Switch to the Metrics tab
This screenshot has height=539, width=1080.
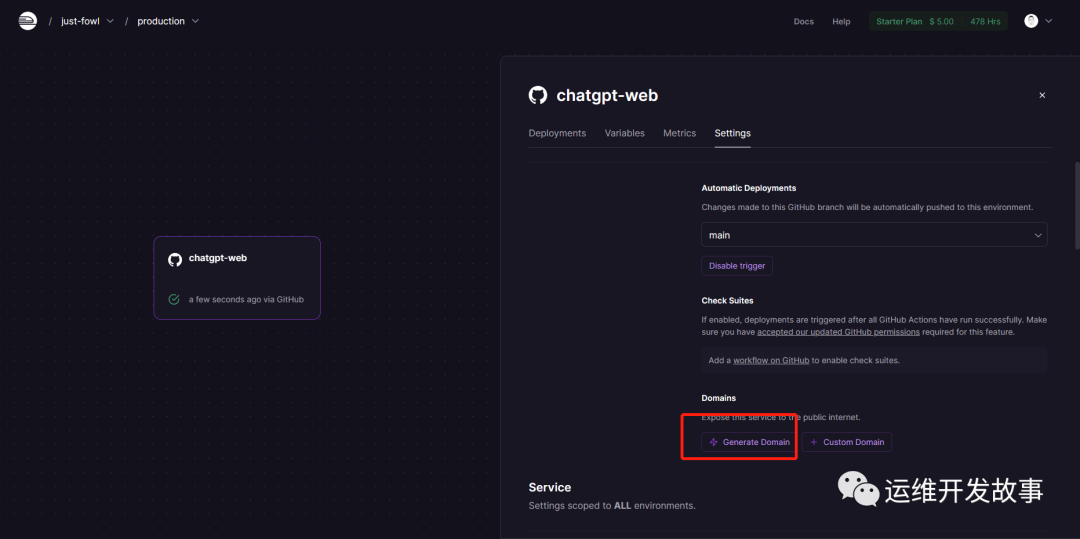pyautogui.click(x=679, y=133)
